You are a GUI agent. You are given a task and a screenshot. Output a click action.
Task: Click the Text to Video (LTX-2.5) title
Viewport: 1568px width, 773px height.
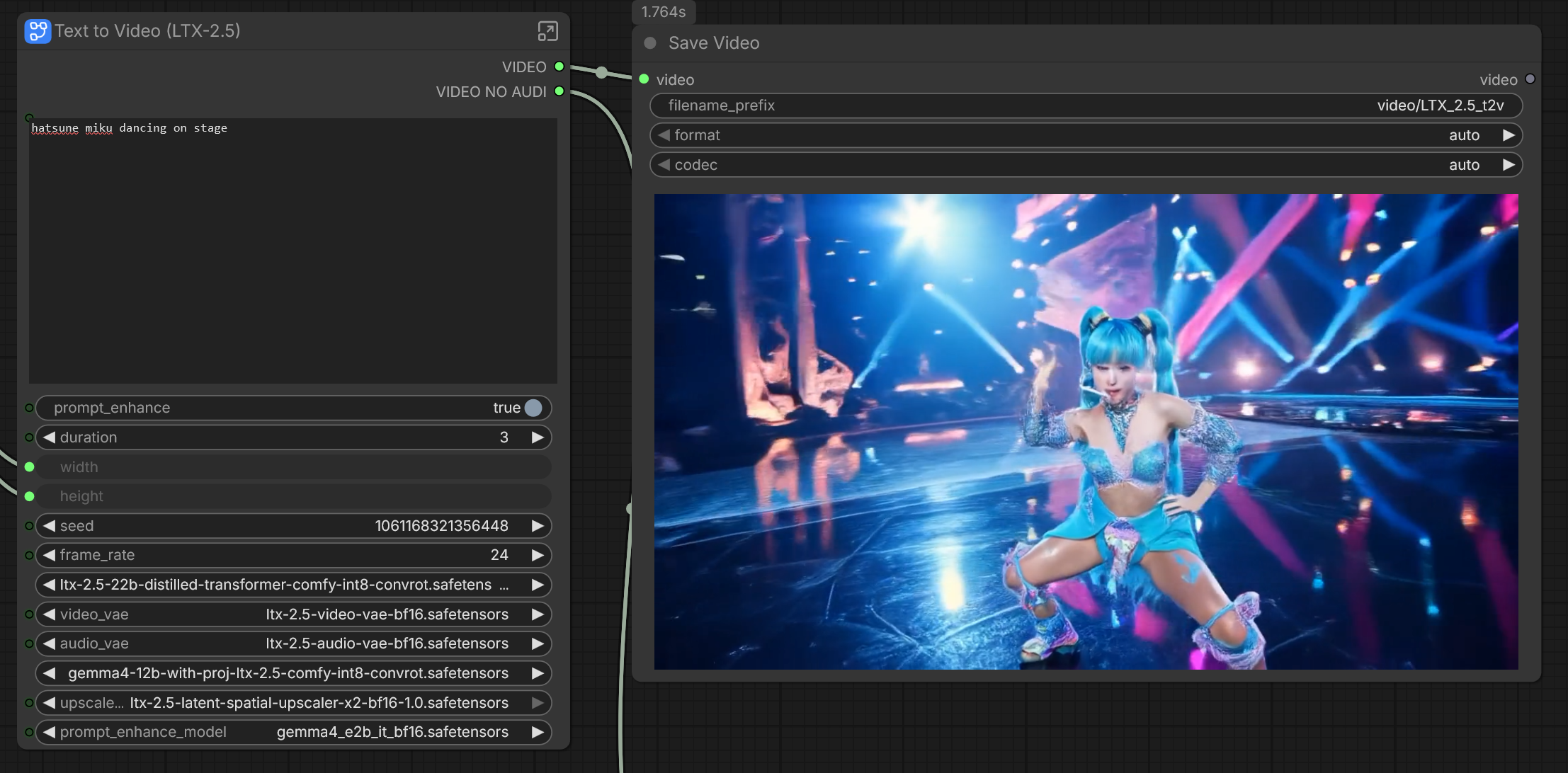(x=147, y=31)
